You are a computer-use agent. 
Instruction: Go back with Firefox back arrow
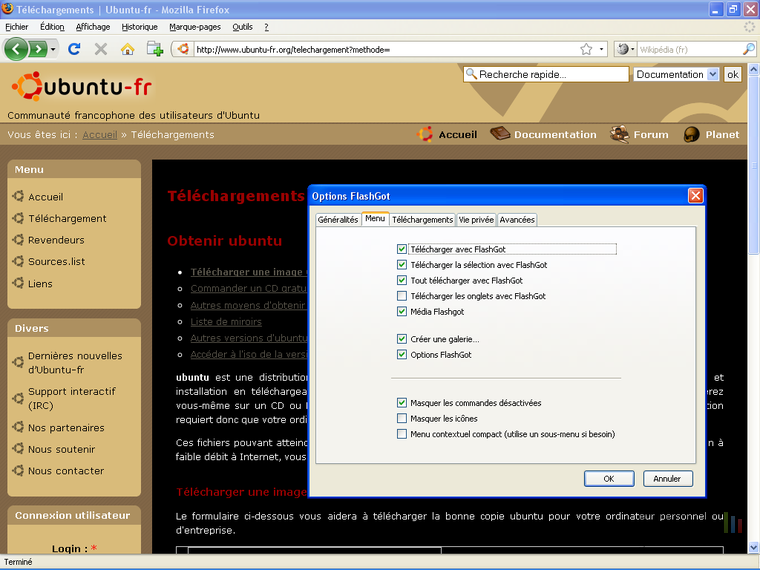(x=16, y=49)
